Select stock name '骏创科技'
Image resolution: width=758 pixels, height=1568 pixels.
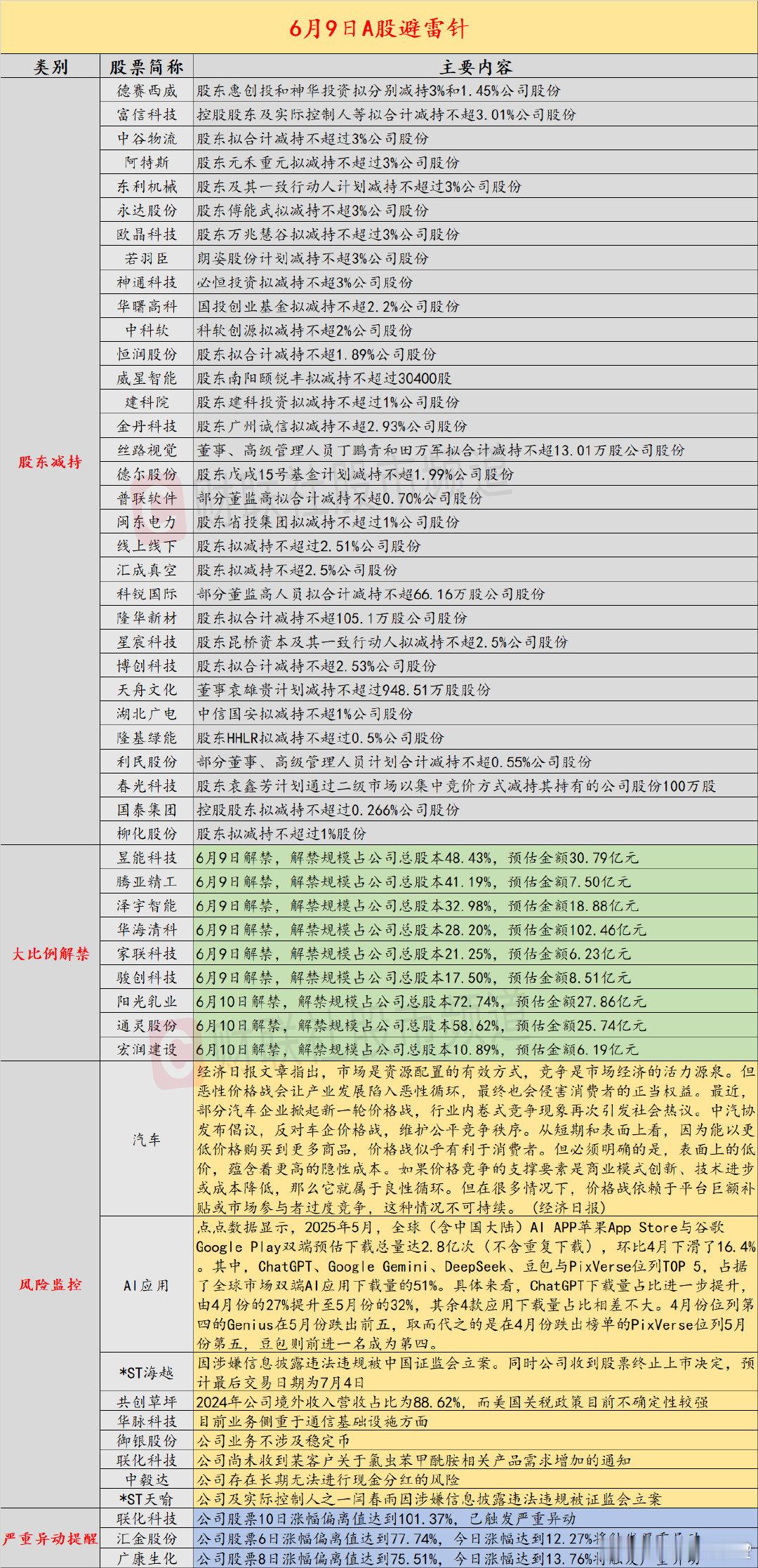click(x=147, y=978)
